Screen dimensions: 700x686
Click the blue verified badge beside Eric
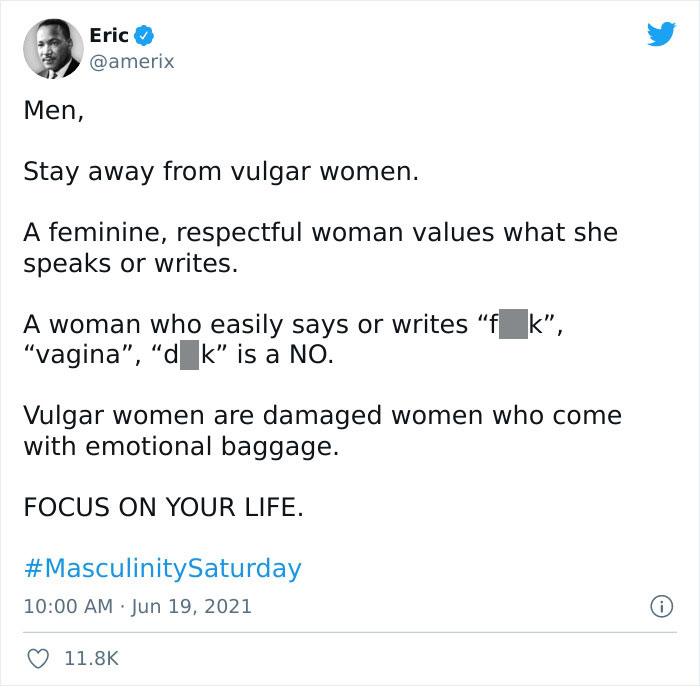pos(144,36)
